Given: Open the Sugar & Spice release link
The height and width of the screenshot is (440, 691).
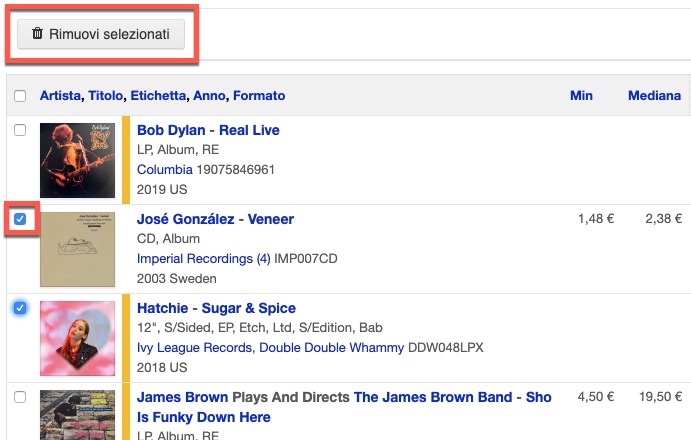Looking at the screenshot, I should 249,308.
